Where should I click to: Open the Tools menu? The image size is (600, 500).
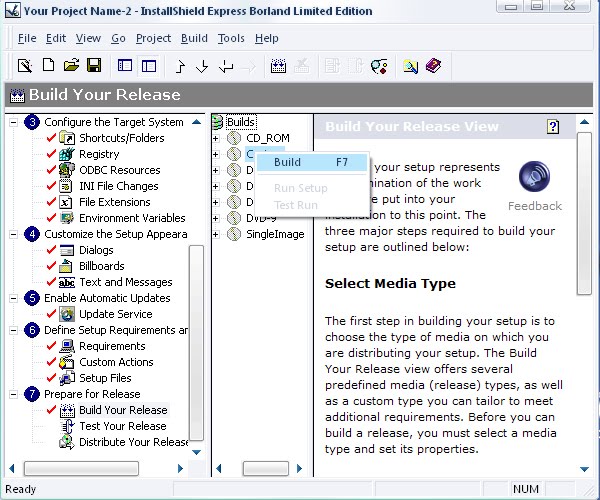tap(231, 38)
